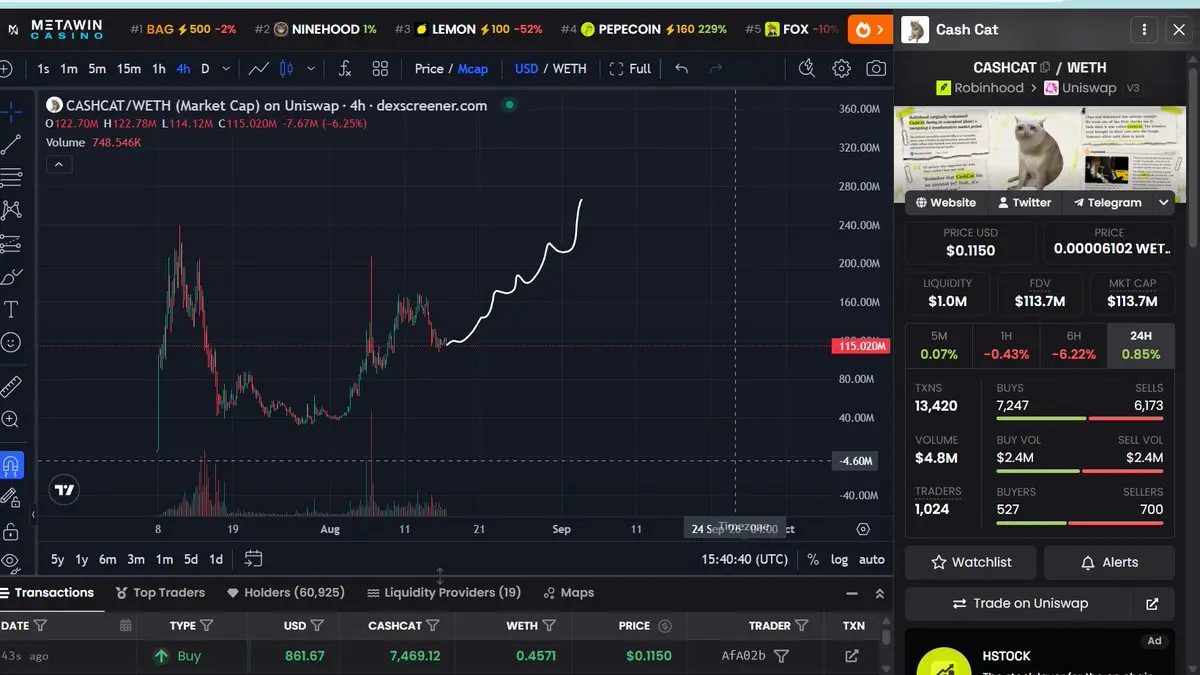The image size is (1200, 675).
Task: Open the first transaction external link
Action: click(x=852, y=656)
